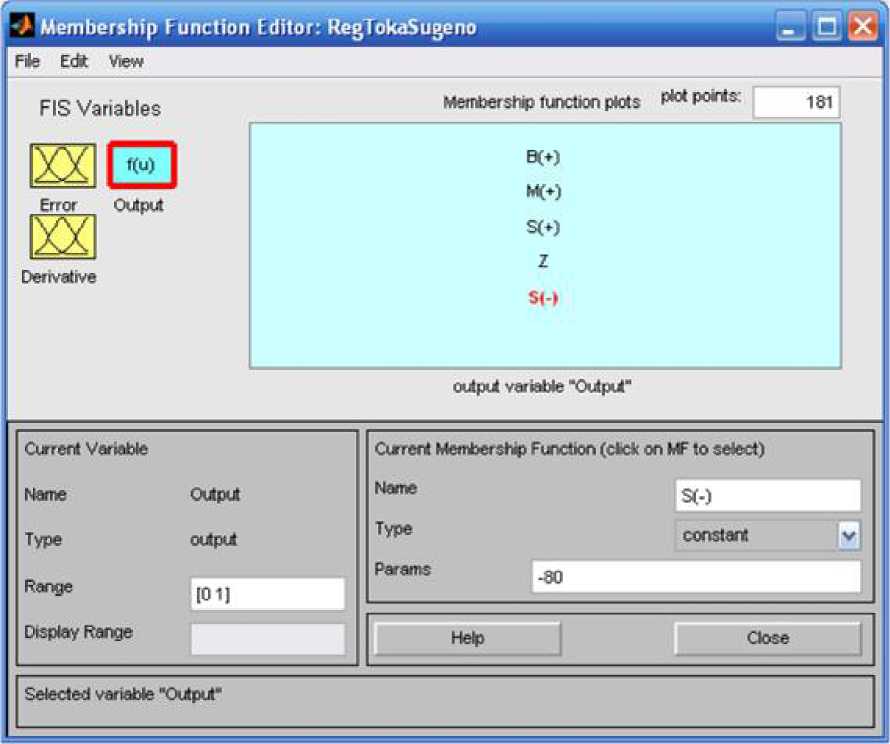Click the Error variable label
The image size is (890, 744).
[x=58, y=205]
